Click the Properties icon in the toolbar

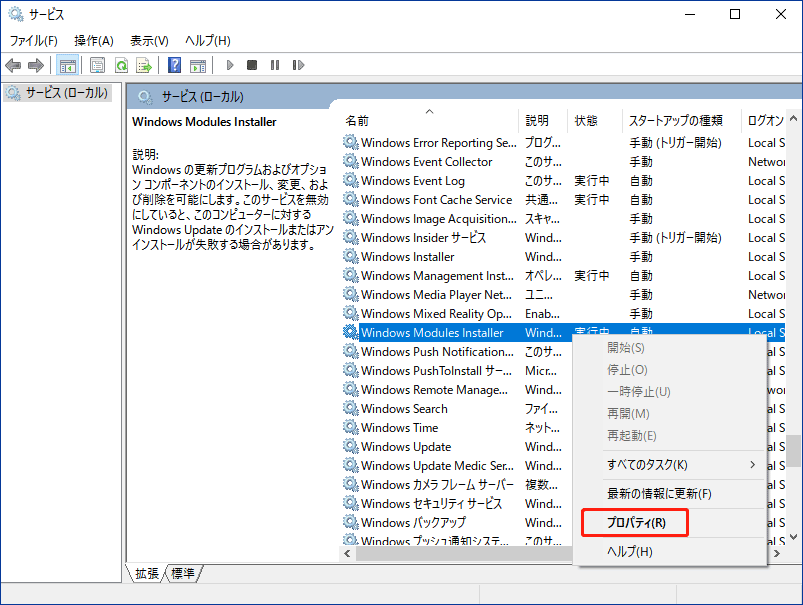(x=95, y=65)
